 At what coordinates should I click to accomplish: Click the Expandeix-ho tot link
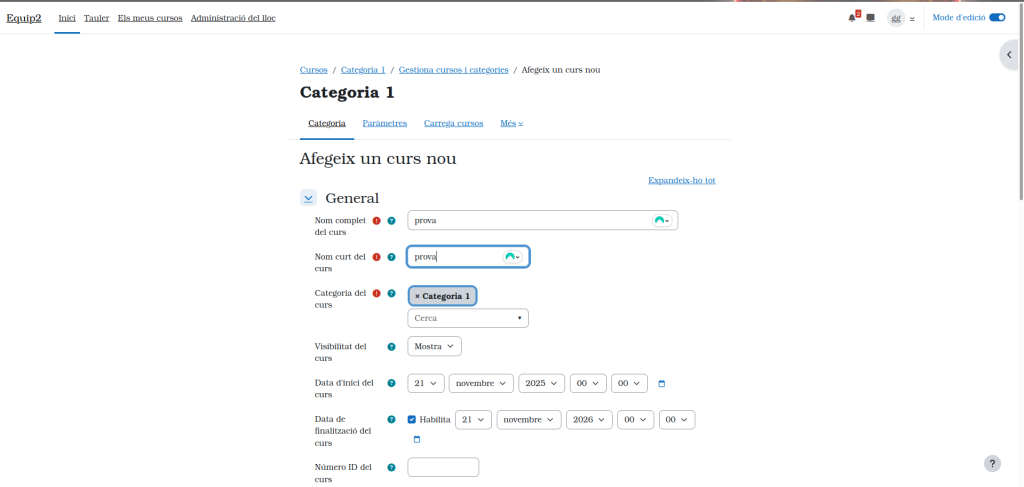pyautogui.click(x=681, y=180)
